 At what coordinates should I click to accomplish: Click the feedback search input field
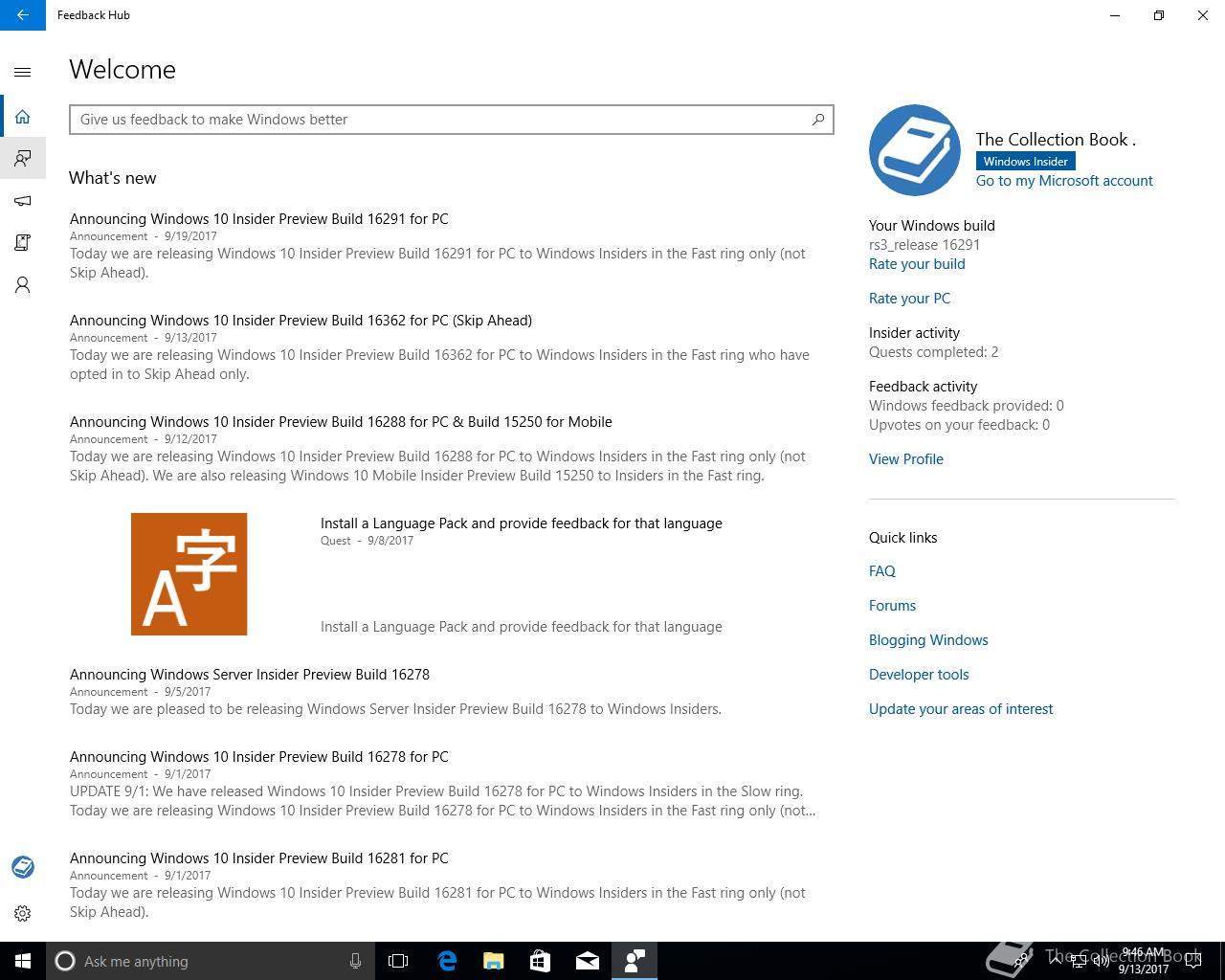[452, 120]
